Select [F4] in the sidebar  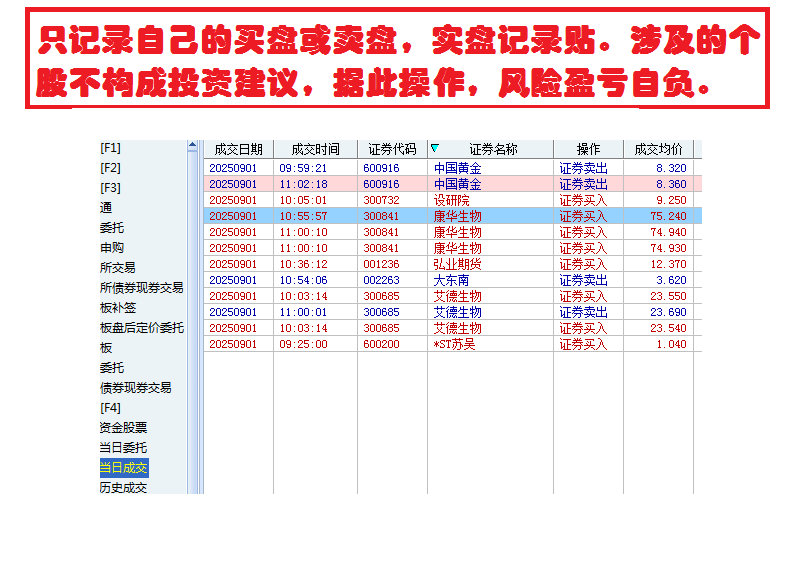(x=110, y=408)
